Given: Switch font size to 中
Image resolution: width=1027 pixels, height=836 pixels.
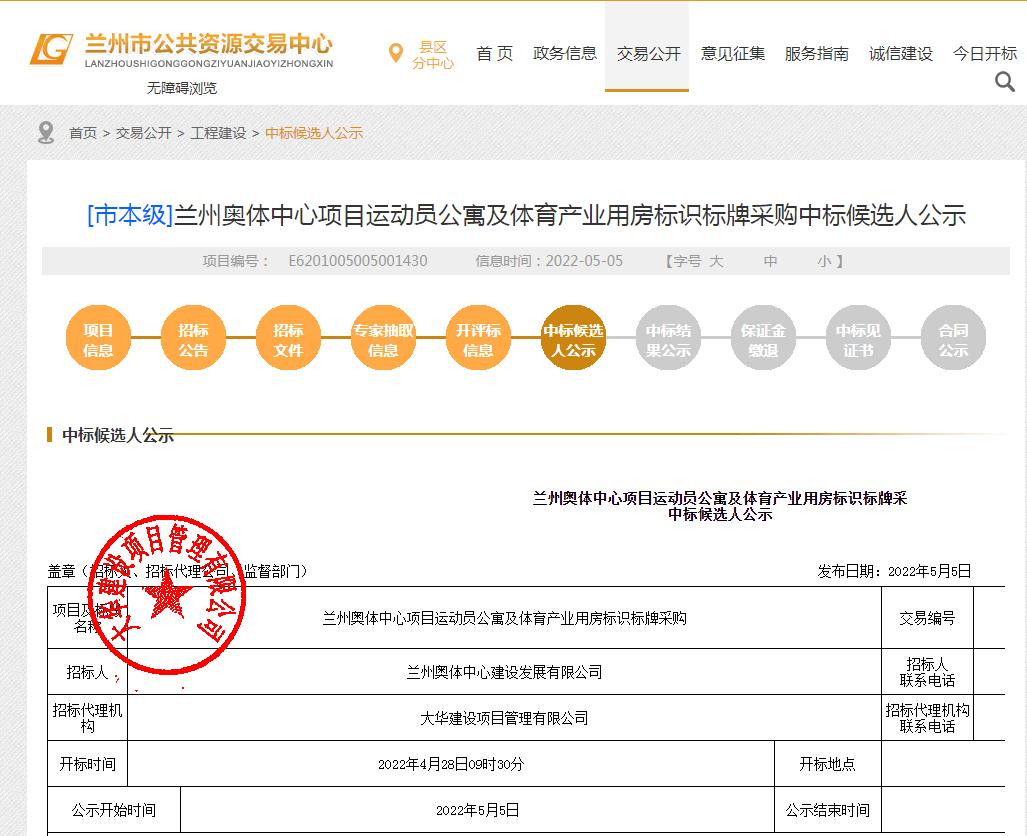Looking at the screenshot, I should [769, 261].
